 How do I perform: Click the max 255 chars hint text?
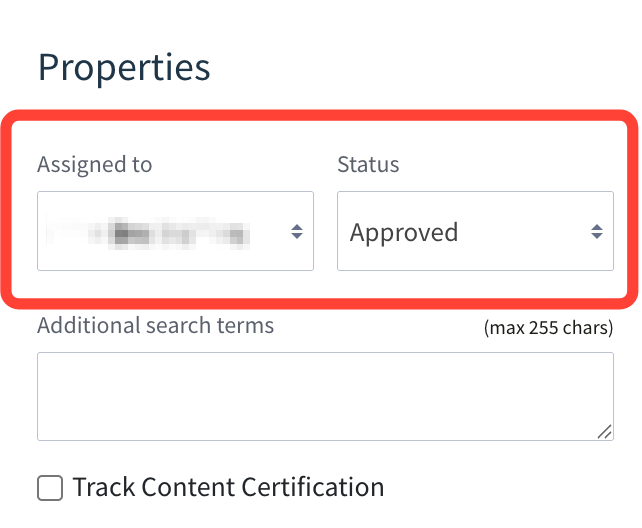click(x=548, y=328)
